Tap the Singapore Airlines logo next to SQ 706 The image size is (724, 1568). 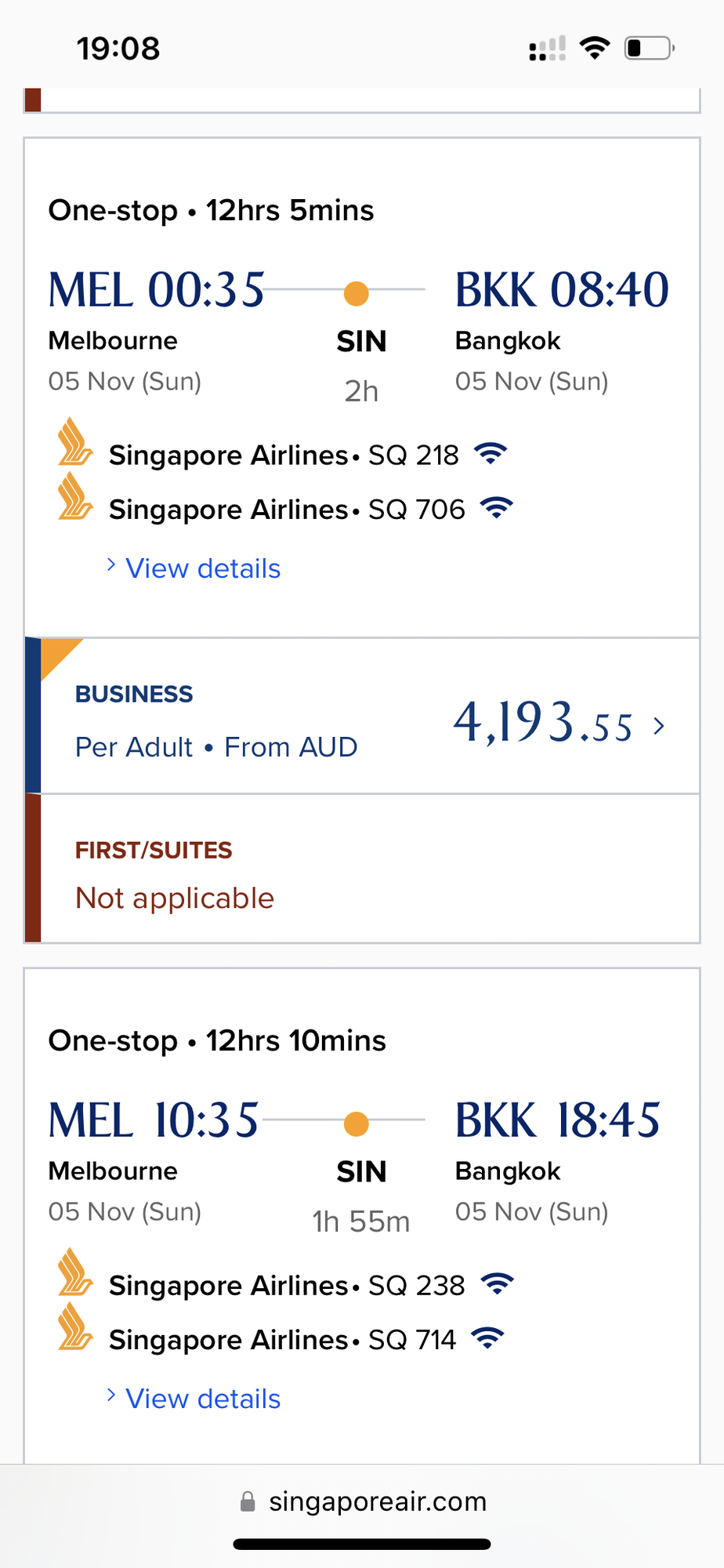(x=74, y=495)
